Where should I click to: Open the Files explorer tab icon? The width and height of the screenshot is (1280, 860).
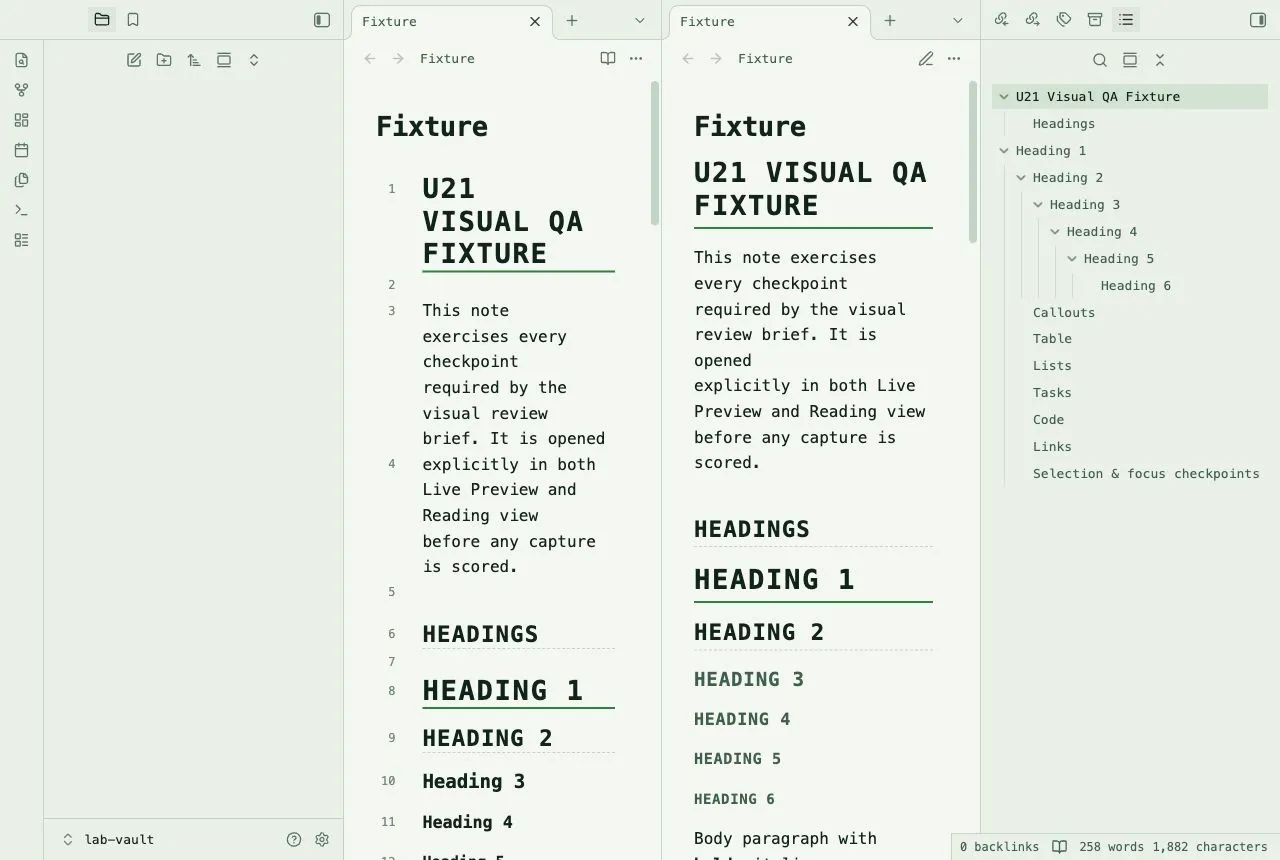102,20
